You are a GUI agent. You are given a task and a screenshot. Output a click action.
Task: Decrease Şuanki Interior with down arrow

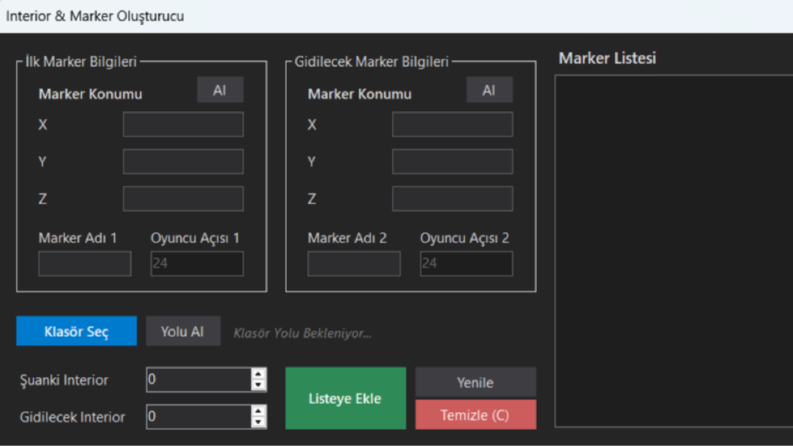tap(258, 385)
